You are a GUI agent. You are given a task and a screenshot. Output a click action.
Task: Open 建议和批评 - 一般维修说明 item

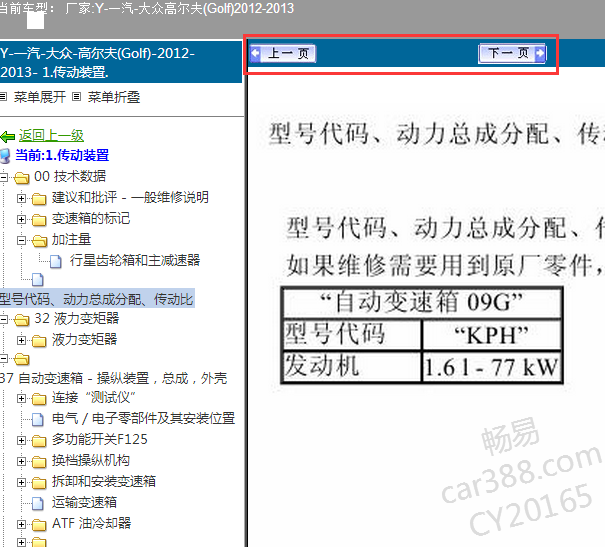(130, 197)
